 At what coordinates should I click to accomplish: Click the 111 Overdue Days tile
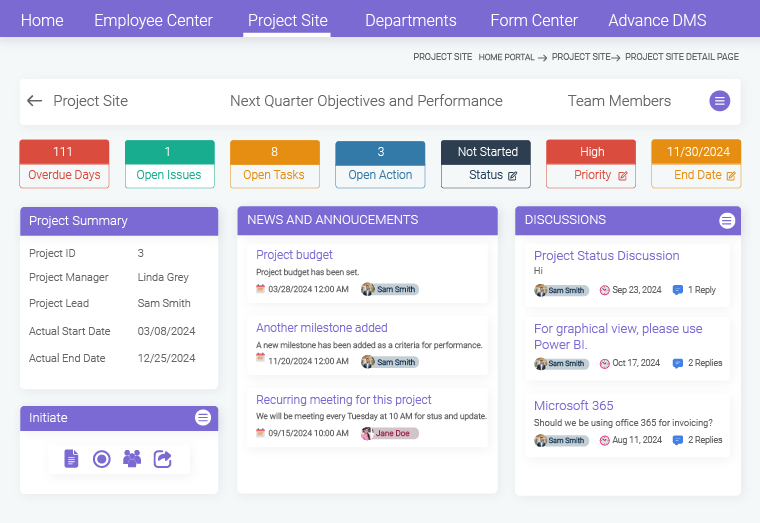64,164
